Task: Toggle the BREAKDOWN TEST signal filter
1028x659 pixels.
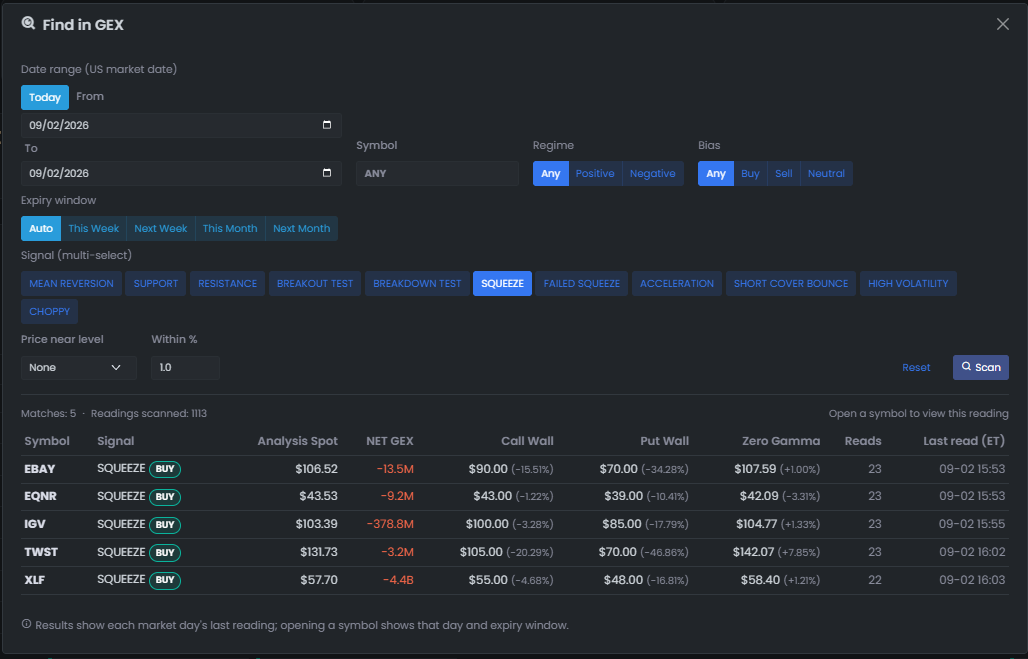Action: [417, 283]
